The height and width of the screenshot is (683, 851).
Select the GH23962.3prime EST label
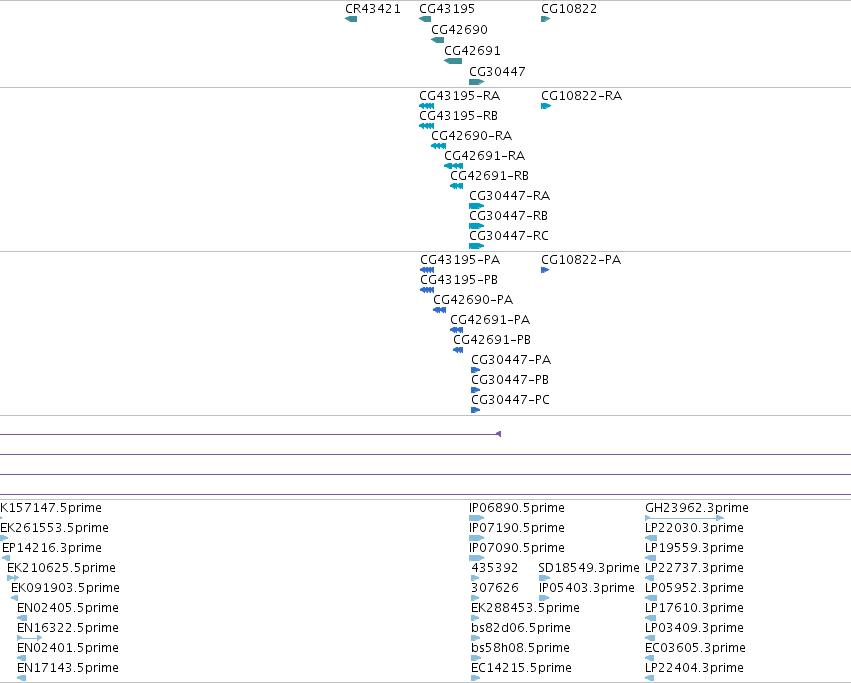pyautogui.click(x=697, y=508)
